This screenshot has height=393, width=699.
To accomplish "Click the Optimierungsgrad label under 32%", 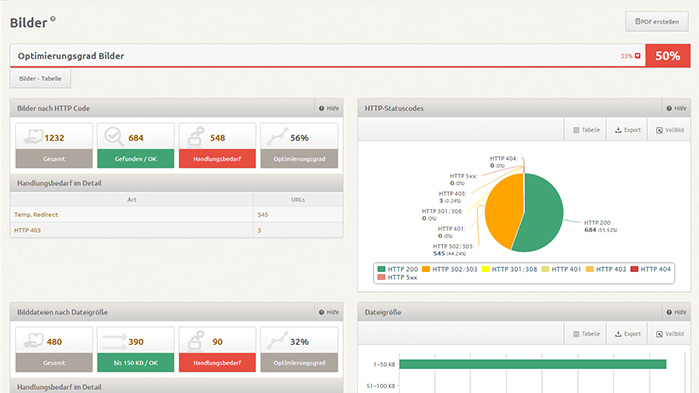I will [299, 363].
